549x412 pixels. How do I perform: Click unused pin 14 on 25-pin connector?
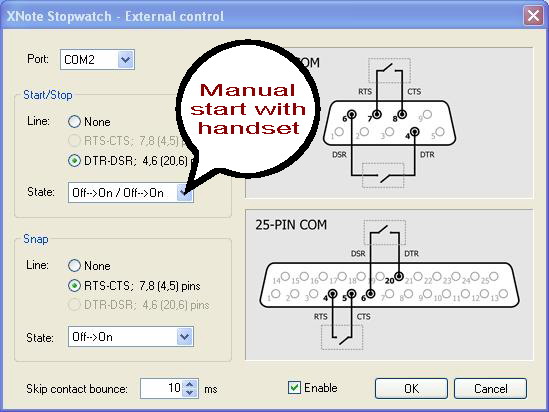pos(285,277)
